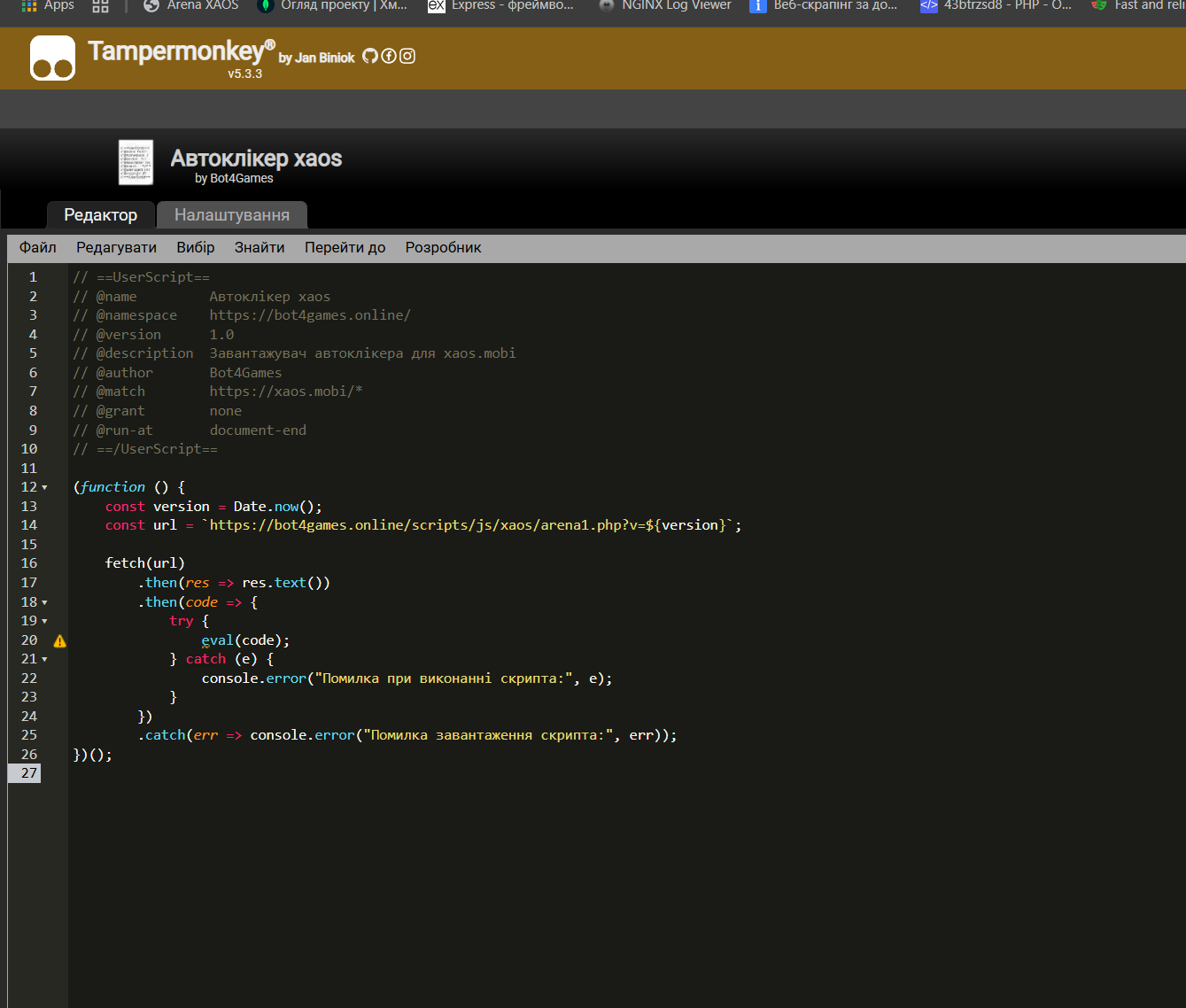Click the Автоклікер xaos script title
Screen dimensions: 1186x1008
[256, 159]
